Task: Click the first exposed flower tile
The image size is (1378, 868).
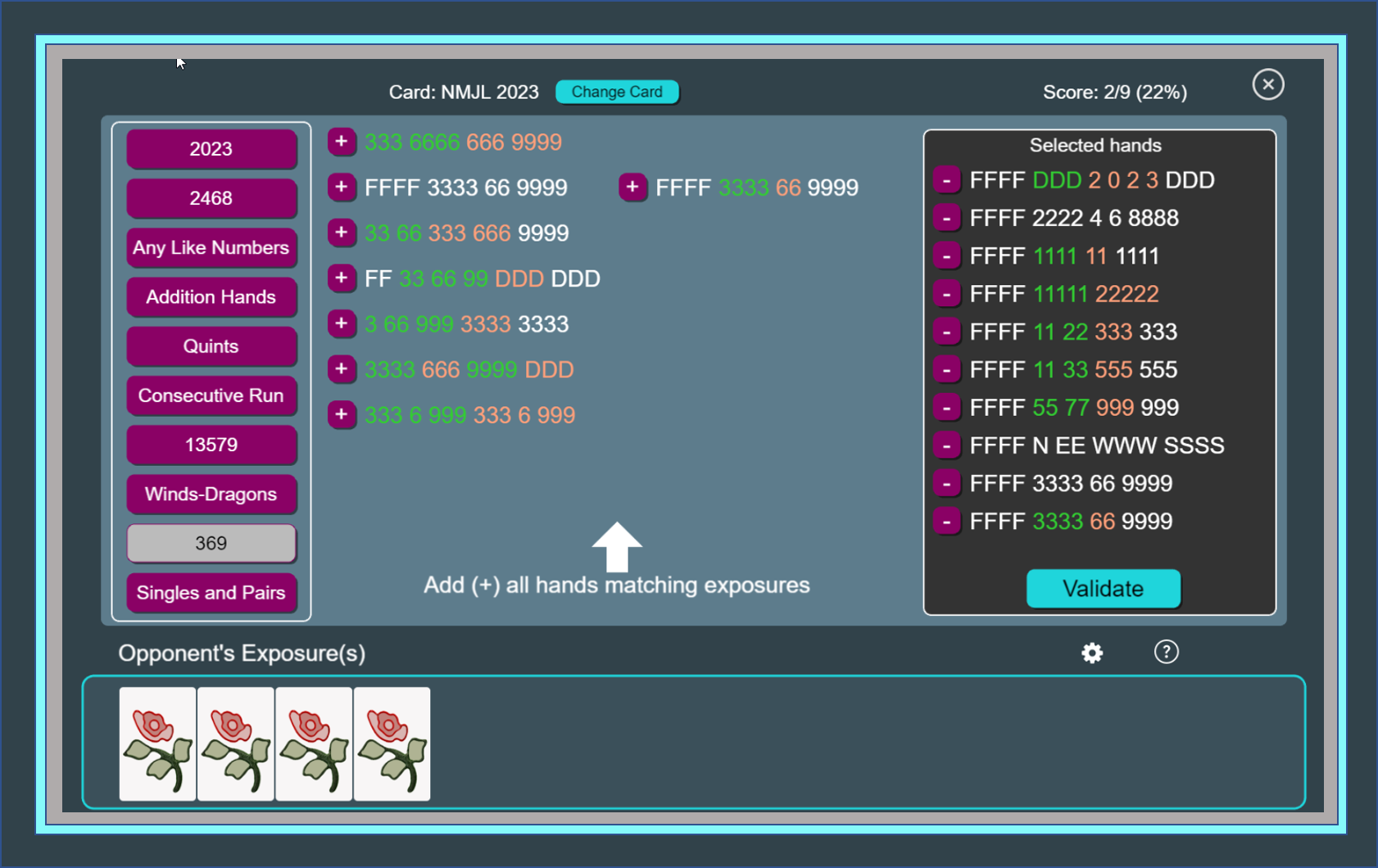Action: pos(157,744)
